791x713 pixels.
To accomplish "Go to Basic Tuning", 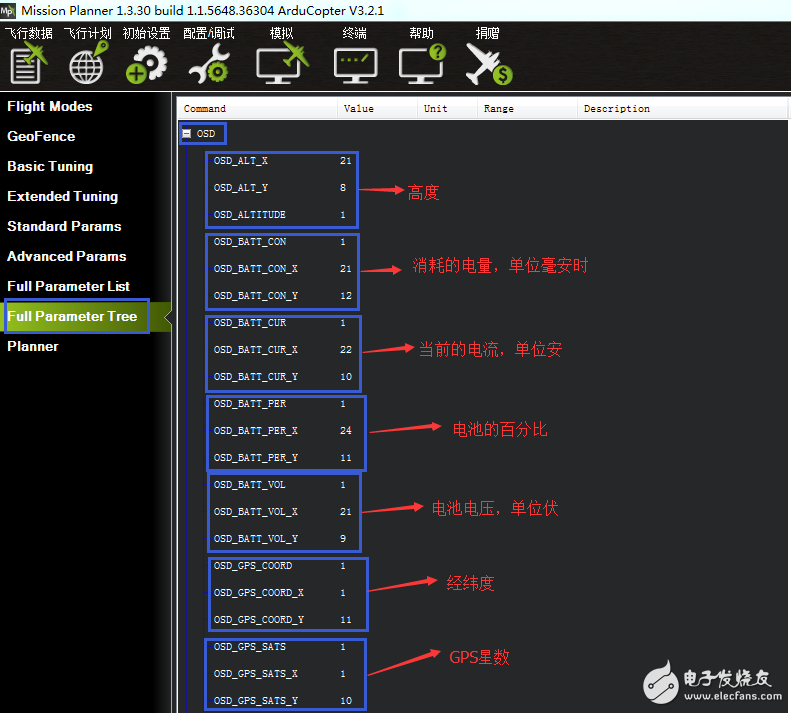I will (x=50, y=167).
